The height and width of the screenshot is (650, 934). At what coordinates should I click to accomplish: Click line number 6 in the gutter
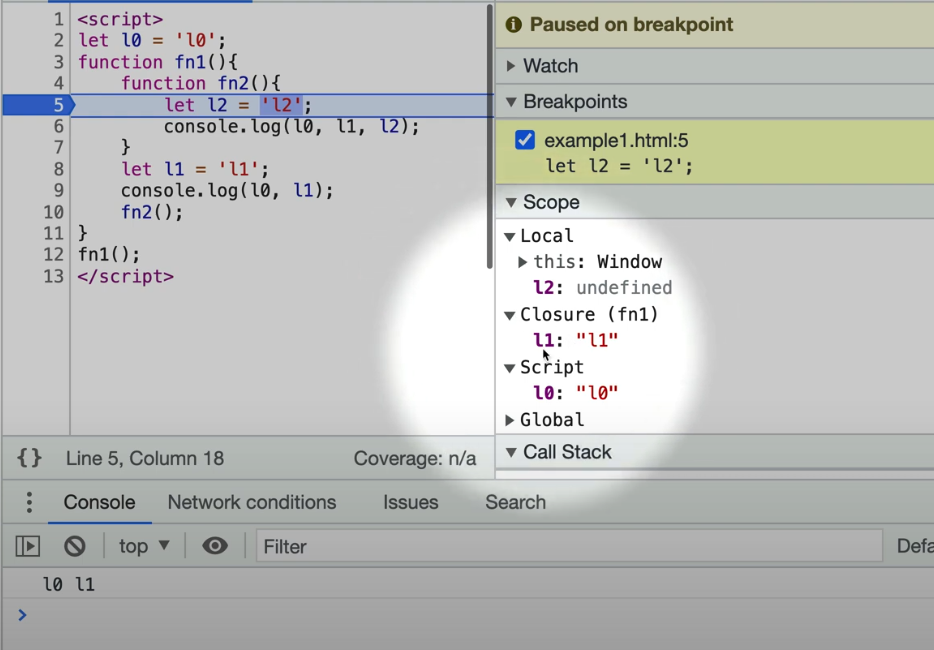pos(58,126)
